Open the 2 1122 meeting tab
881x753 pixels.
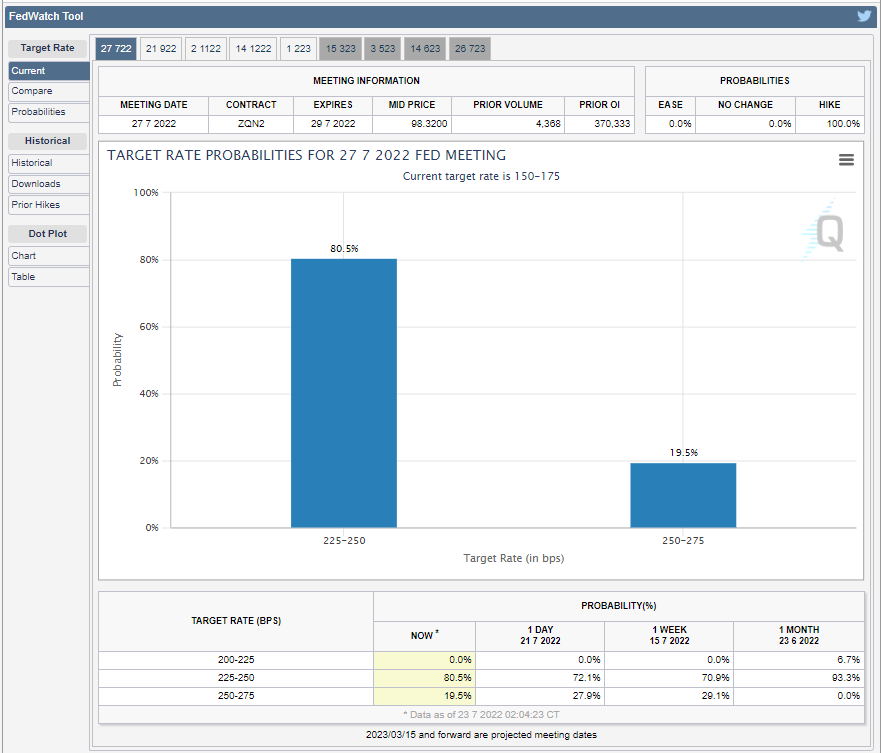tap(205, 48)
